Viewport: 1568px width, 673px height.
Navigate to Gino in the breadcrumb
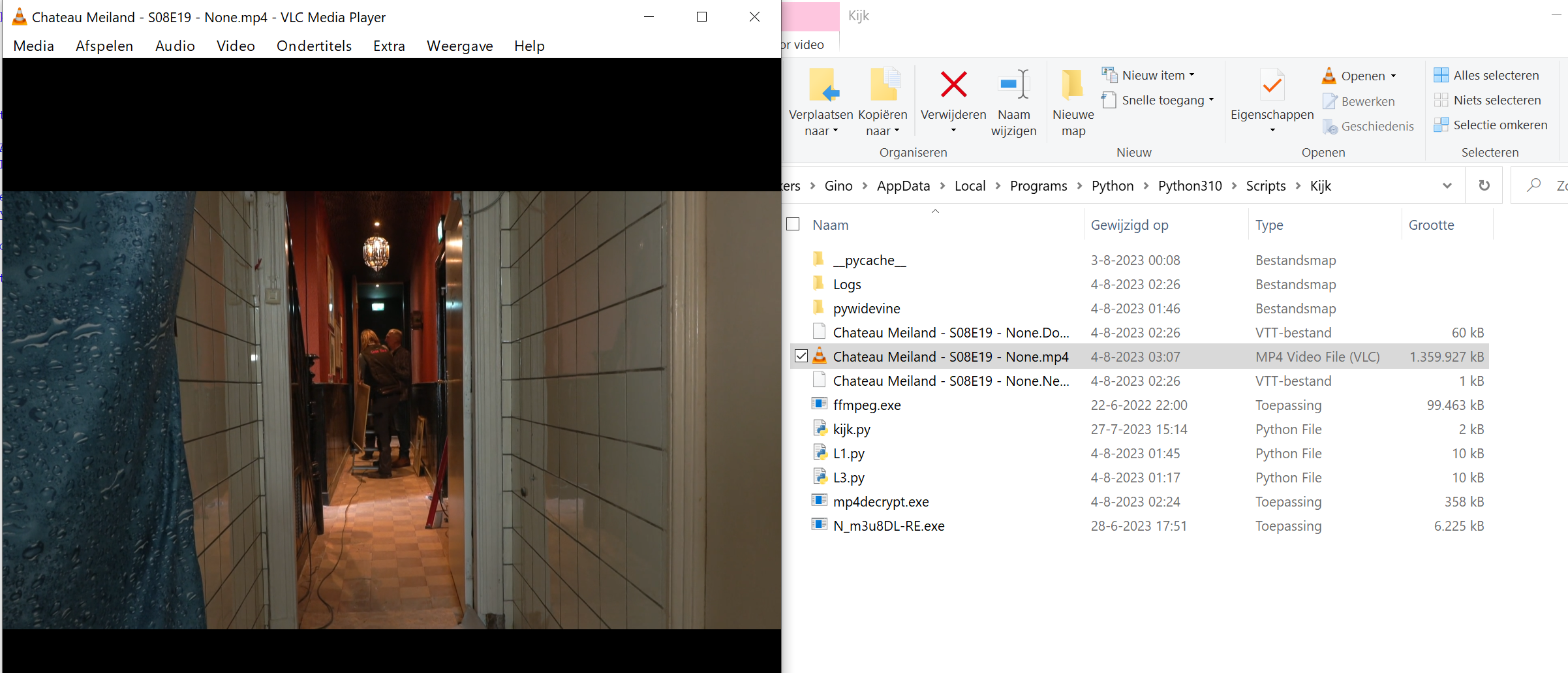[838, 185]
